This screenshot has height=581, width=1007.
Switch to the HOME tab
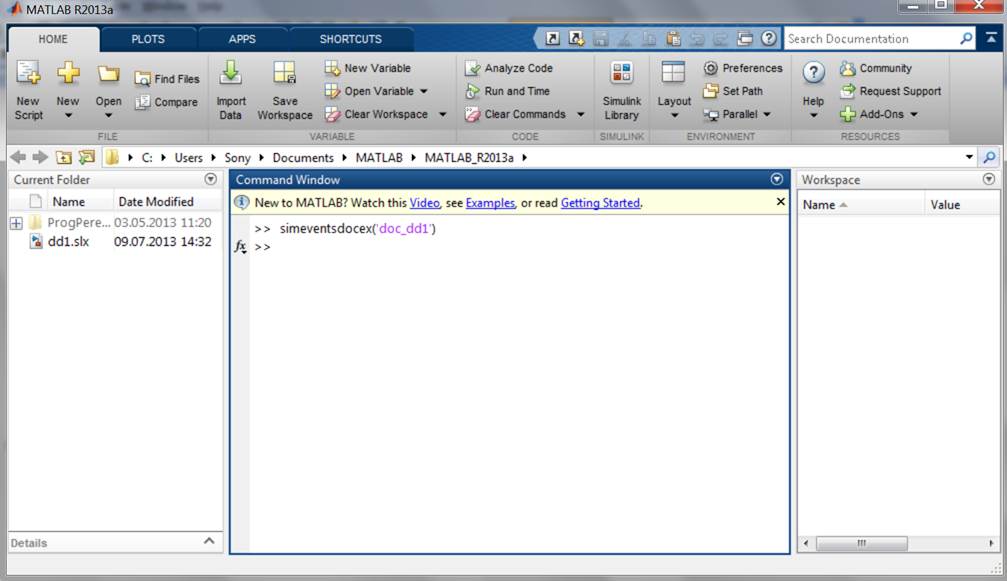pos(53,39)
